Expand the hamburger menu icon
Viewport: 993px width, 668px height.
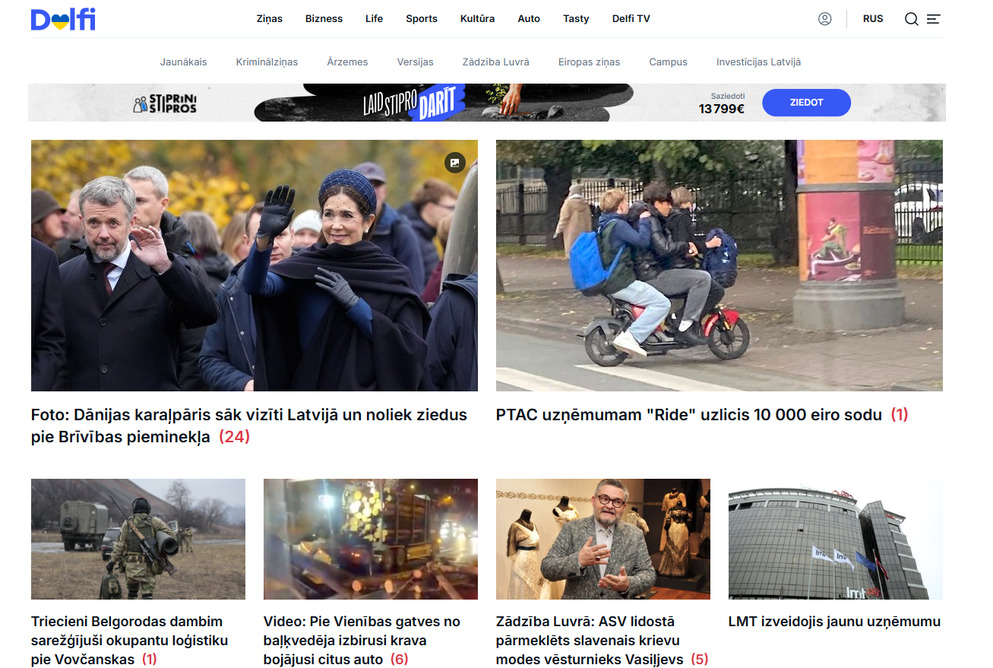934,19
